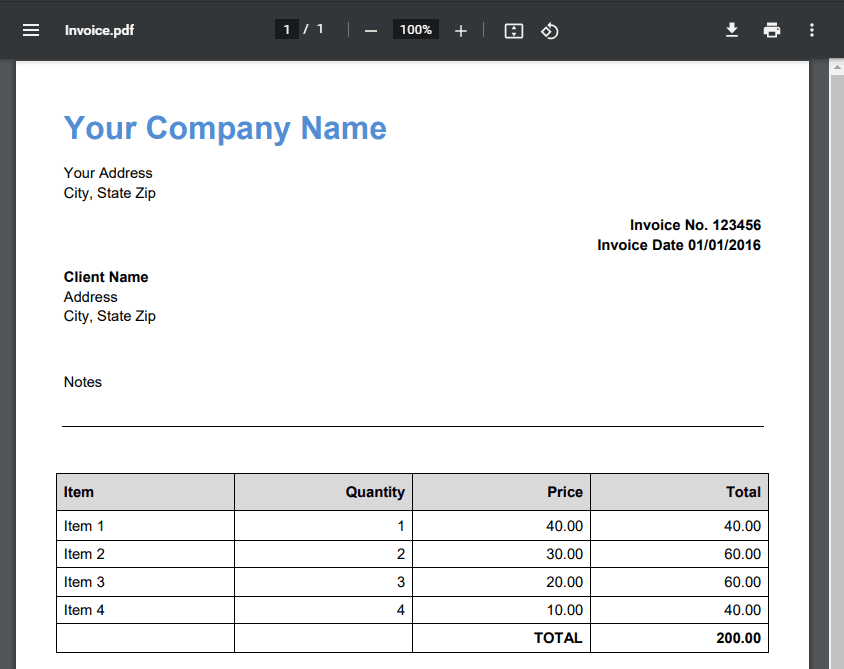Click the Client Name text
The width and height of the screenshot is (844, 669).
pyautogui.click(x=105, y=277)
